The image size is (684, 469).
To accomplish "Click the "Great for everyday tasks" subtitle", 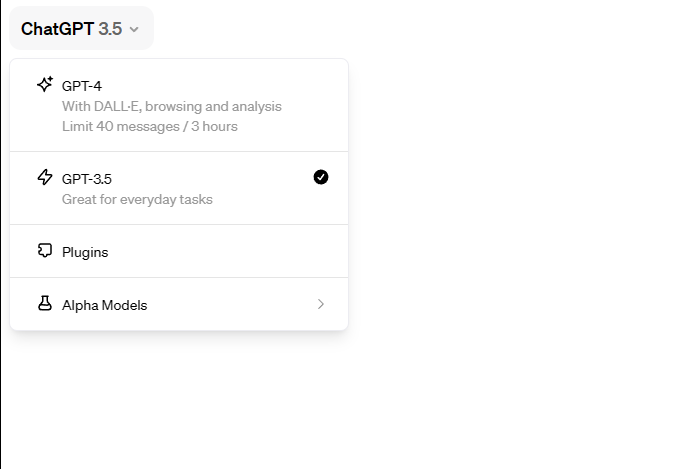I will [137, 199].
